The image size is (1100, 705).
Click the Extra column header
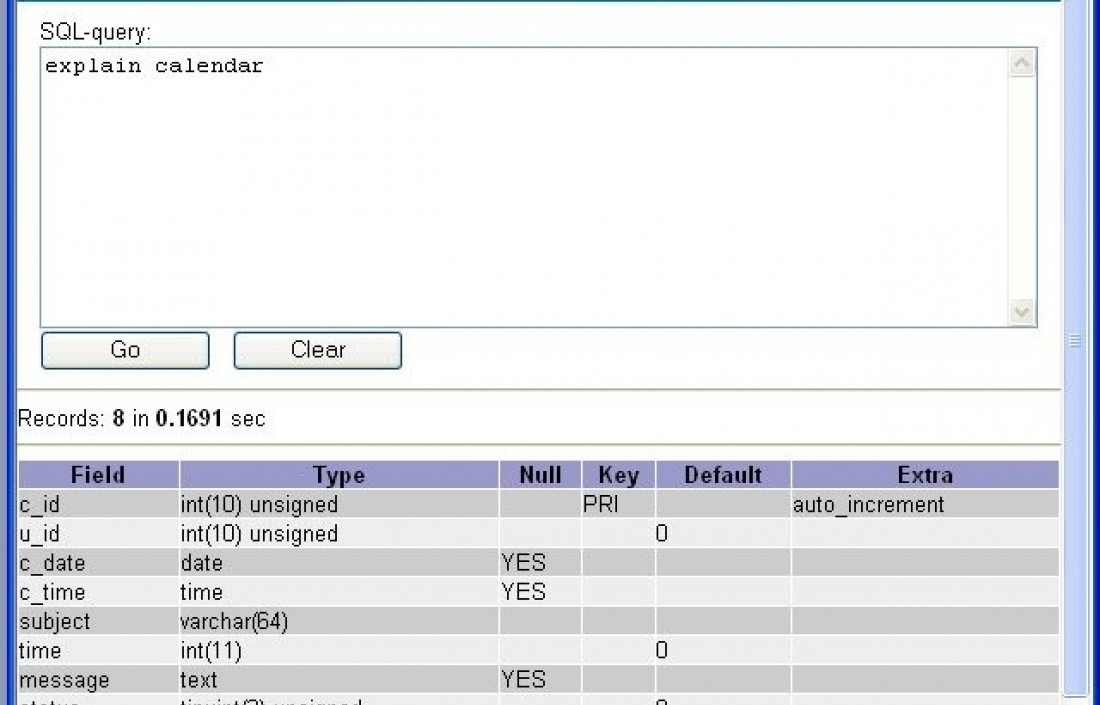coord(925,475)
